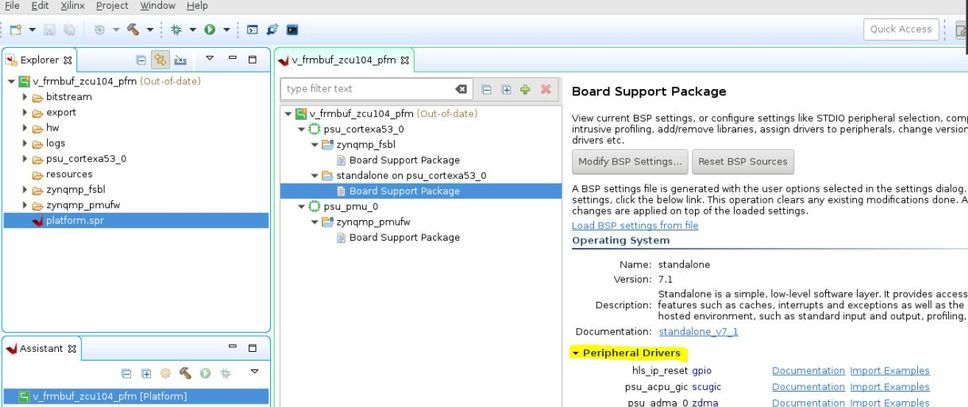
Task: Open dropdown arrow next to Run icon
Action: coord(227,30)
